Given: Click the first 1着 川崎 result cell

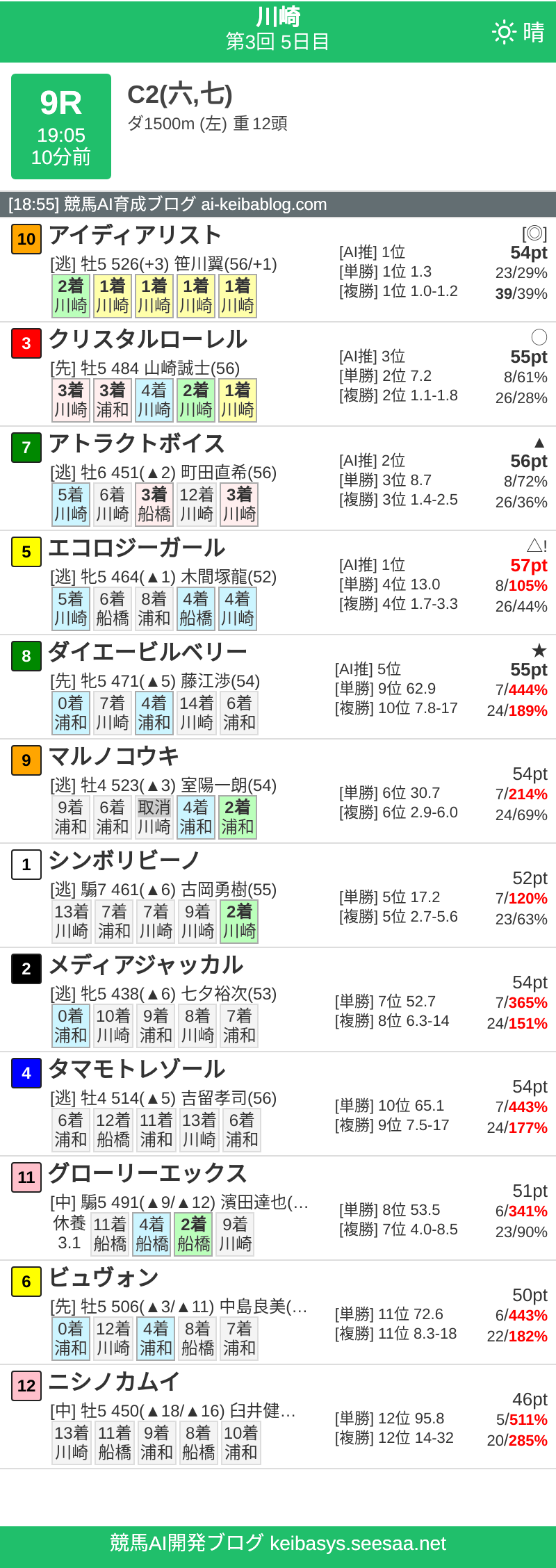Looking at the screenshot, I should click(113, 295).
